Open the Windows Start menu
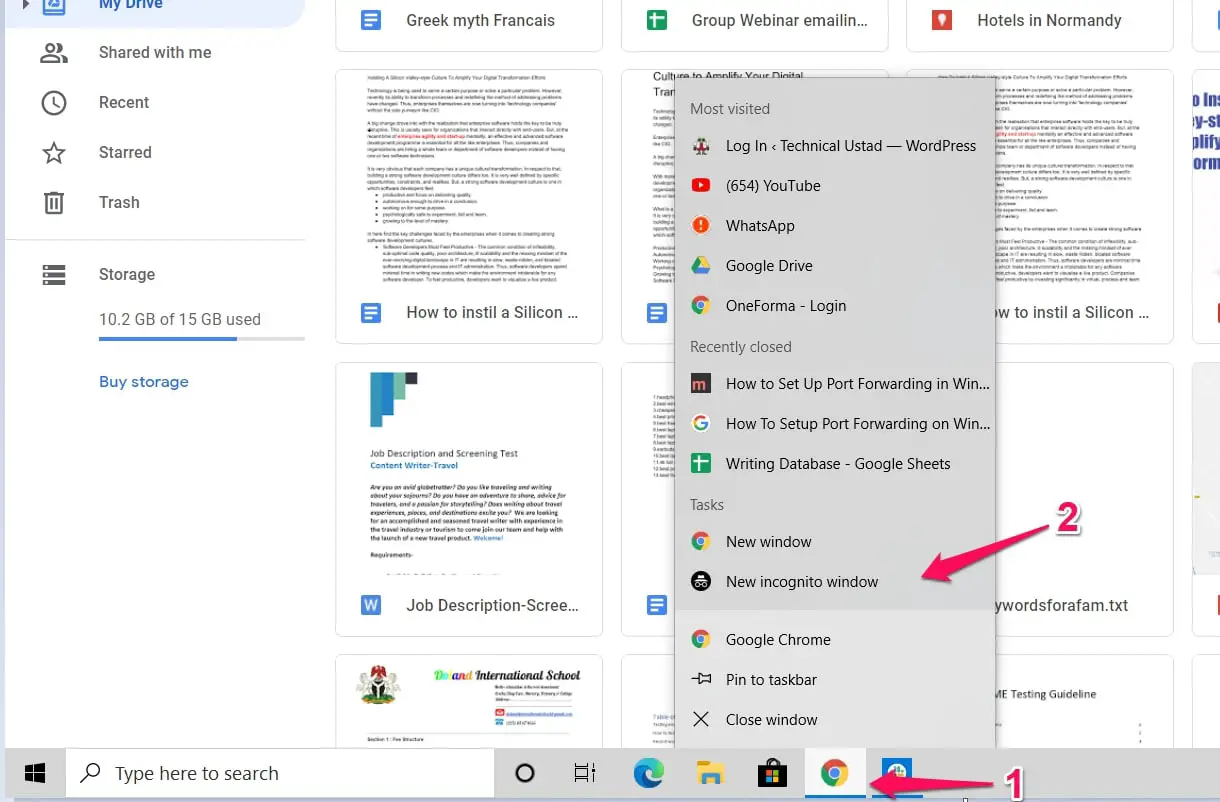This screenshot has width=1220, height=802. (35, 774)
